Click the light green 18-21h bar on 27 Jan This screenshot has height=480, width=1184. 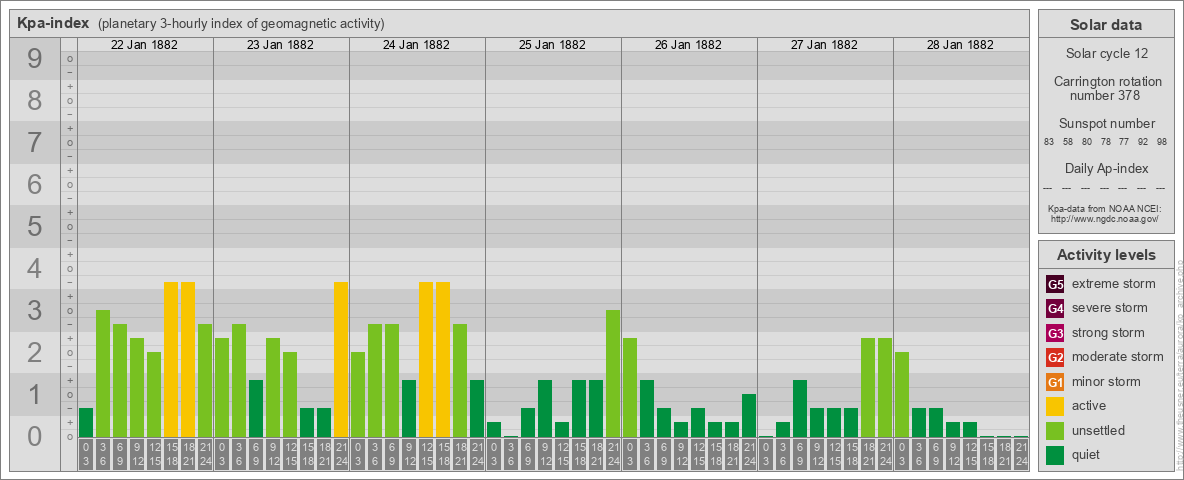868,388
